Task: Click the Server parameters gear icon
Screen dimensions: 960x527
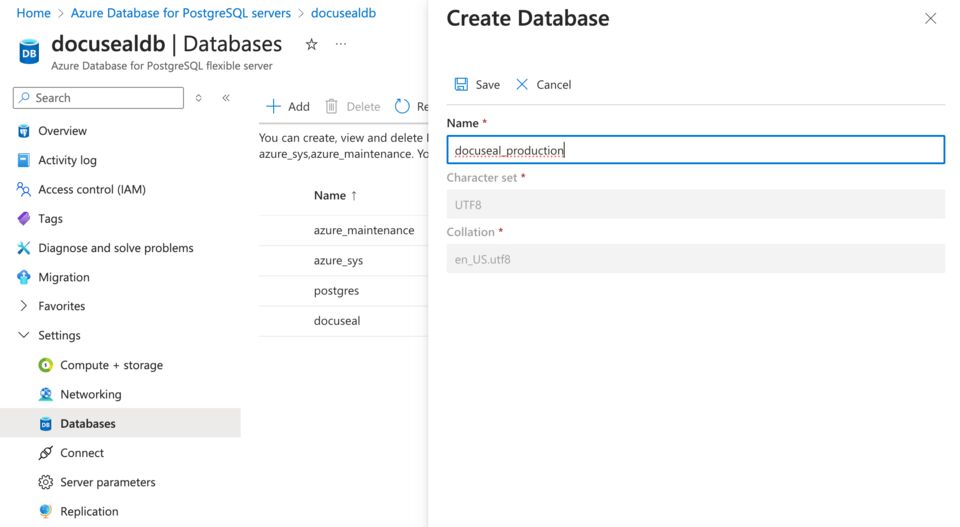Action: click(45, 482)
